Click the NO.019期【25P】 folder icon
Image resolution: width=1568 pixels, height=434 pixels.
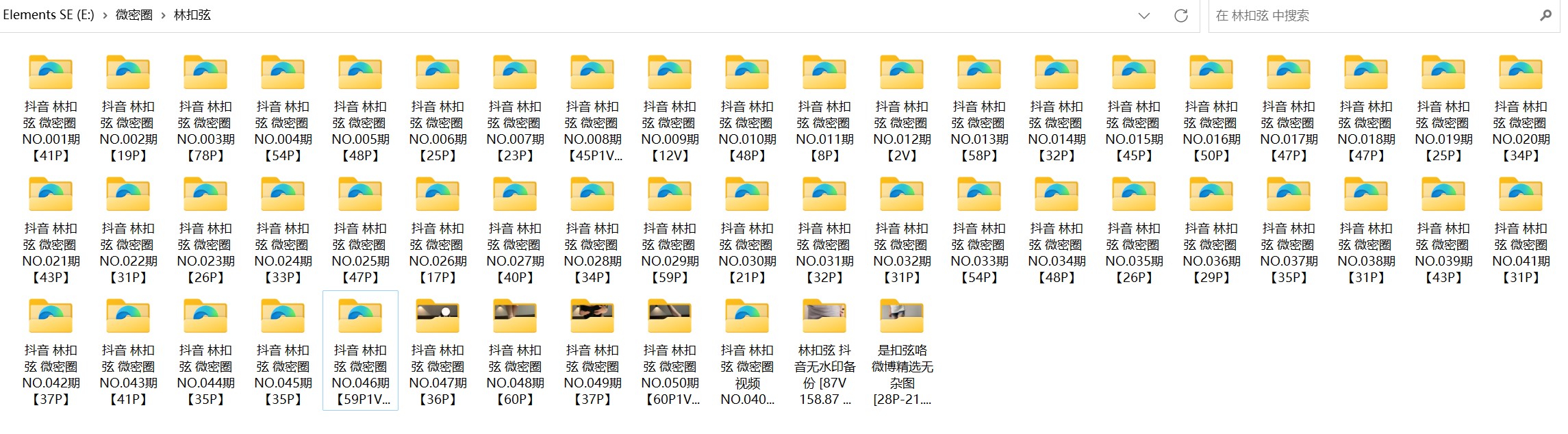click(x=1444, y=73)
